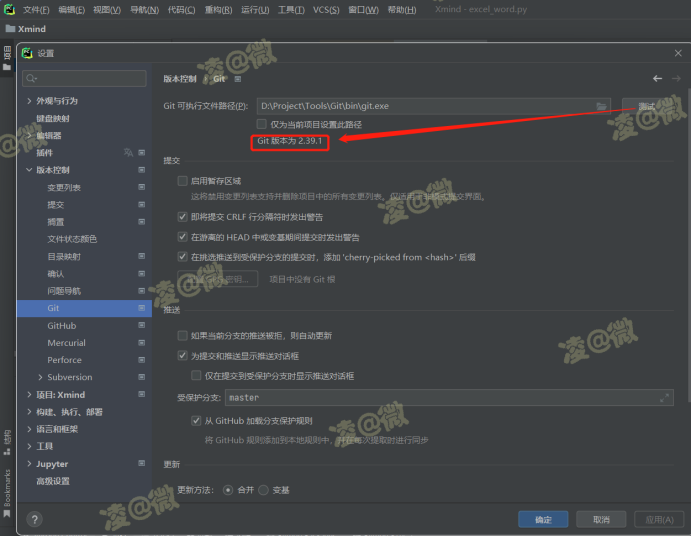Open the Bookmarks tool window on left strip

point(7,493)
